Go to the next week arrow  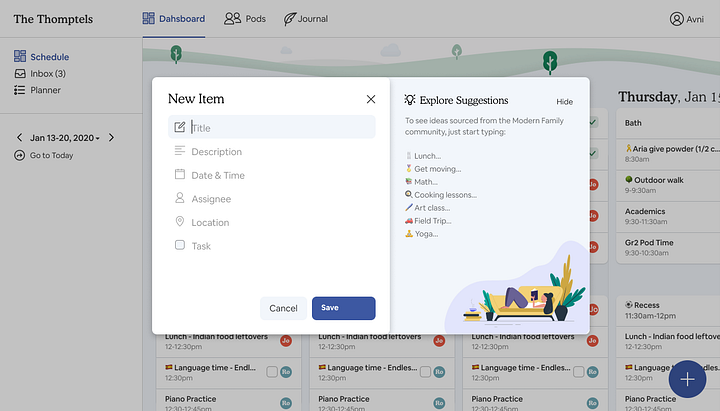(111, 137)
